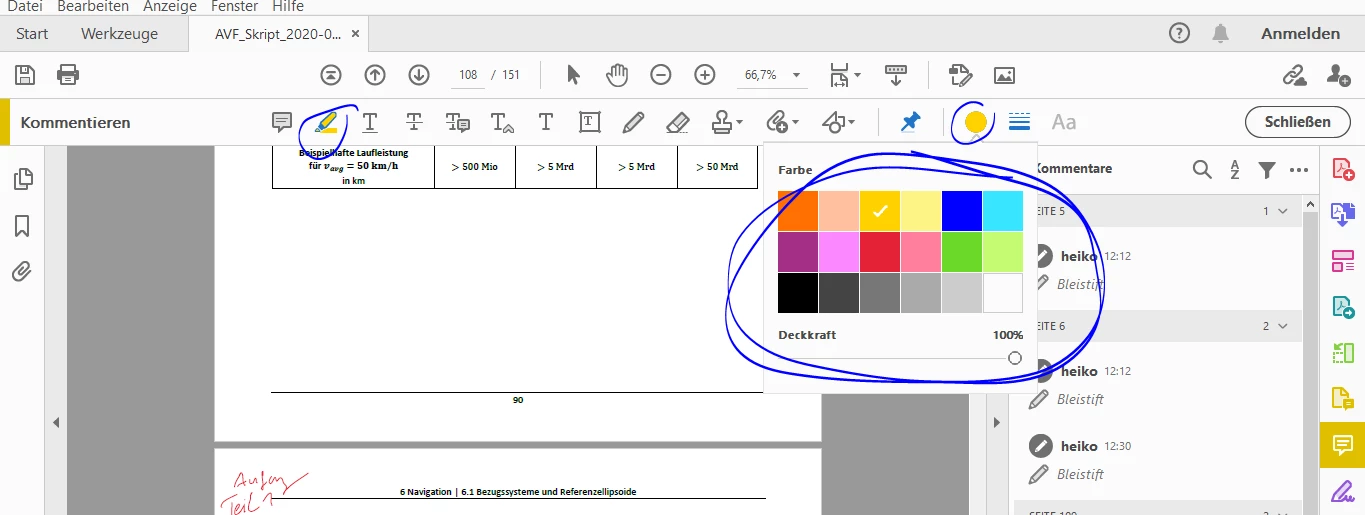Open the Fenster menu
This screenshot has height=515, width=1365.
click(x=235, y=6)
